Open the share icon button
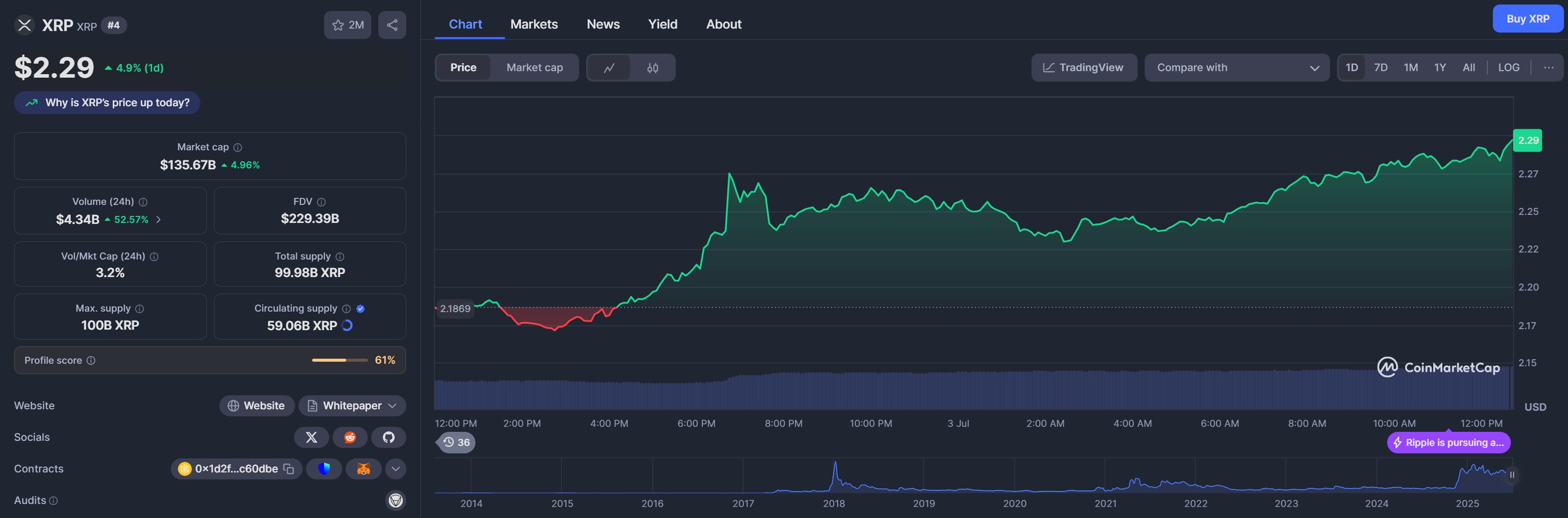The width and height of the screenshot is (1568, 518). point(392,25)
